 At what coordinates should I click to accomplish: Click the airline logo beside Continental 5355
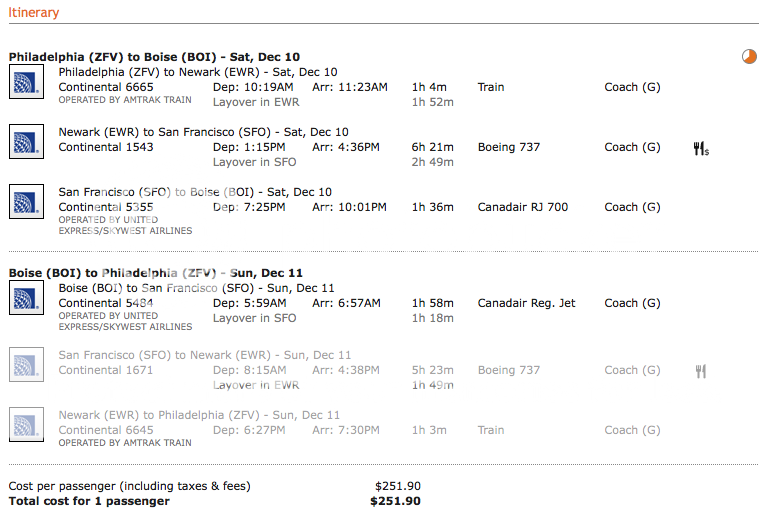(26, 201)
